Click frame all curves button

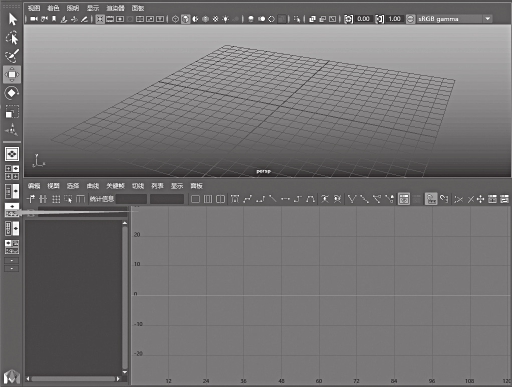pos(196,199)
